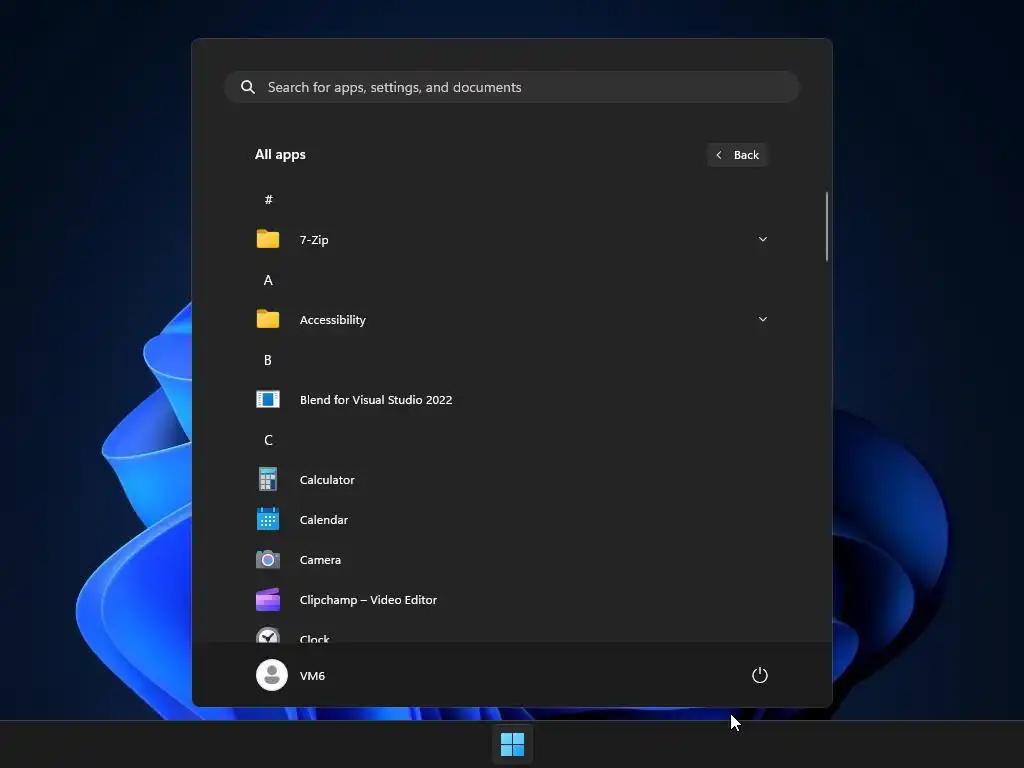Select the '#' letter header
This screenshot has height=768, width=1024.
268,199
